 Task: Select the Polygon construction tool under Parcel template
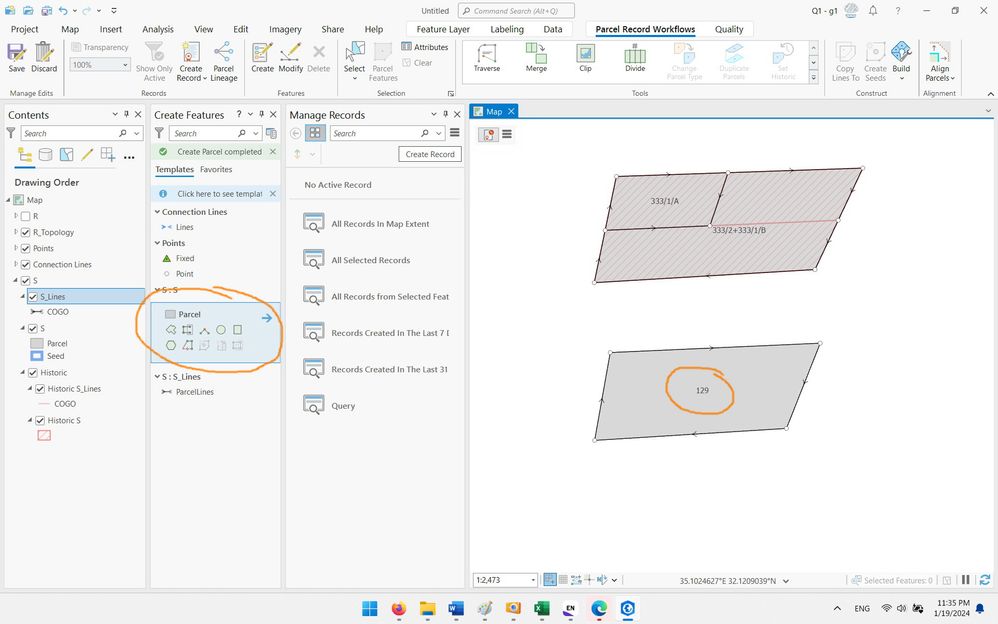coord(171,330)
